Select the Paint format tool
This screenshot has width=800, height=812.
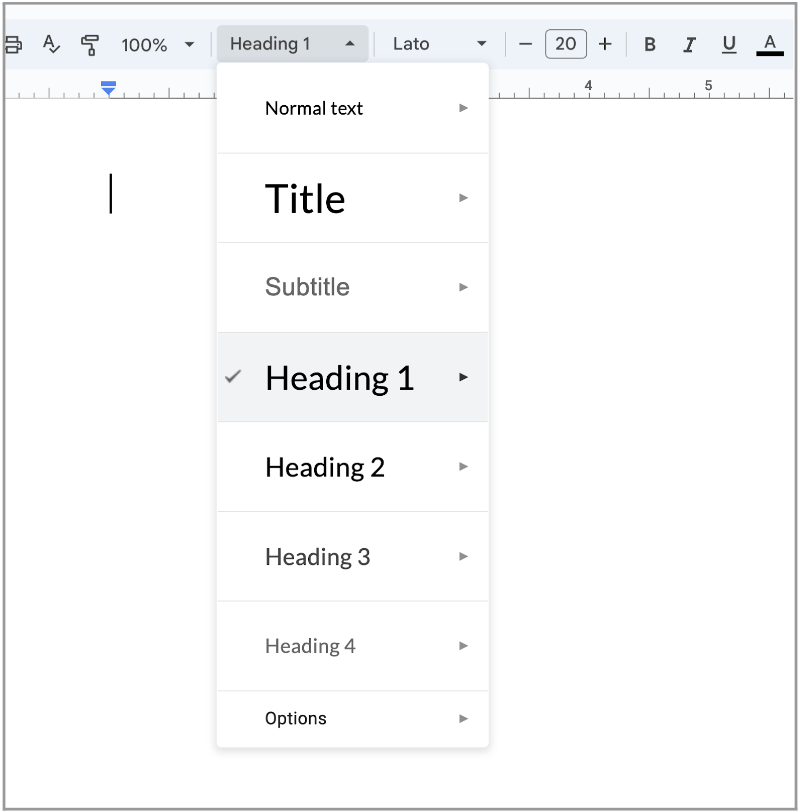click(88, 44)
